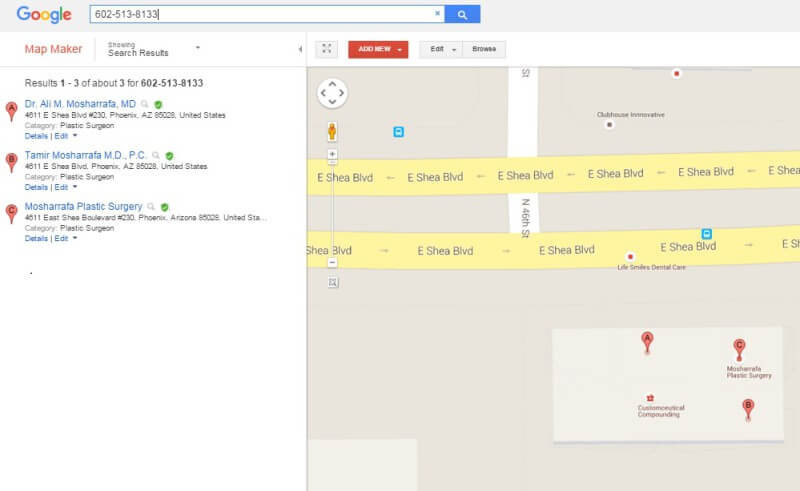Image resolution: width=800 pixels, height=491 pixels.
Task: Click marker B in results list
Action: click(x=11, y=162)
